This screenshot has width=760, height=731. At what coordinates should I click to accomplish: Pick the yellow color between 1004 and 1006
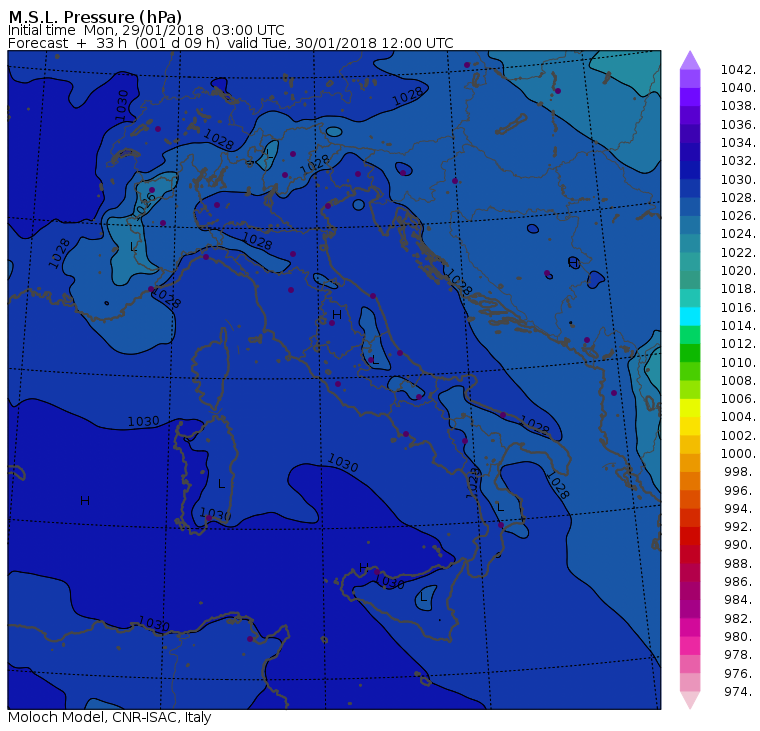(x=690, y=408)
